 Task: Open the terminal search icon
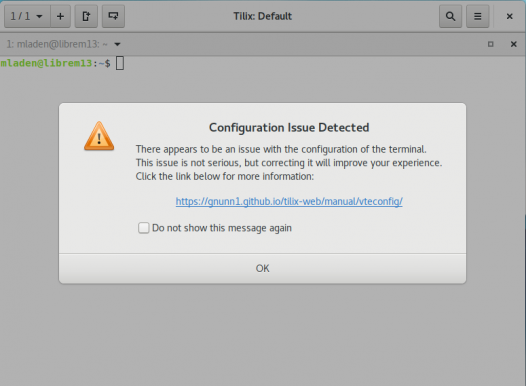tap(451, 16)
